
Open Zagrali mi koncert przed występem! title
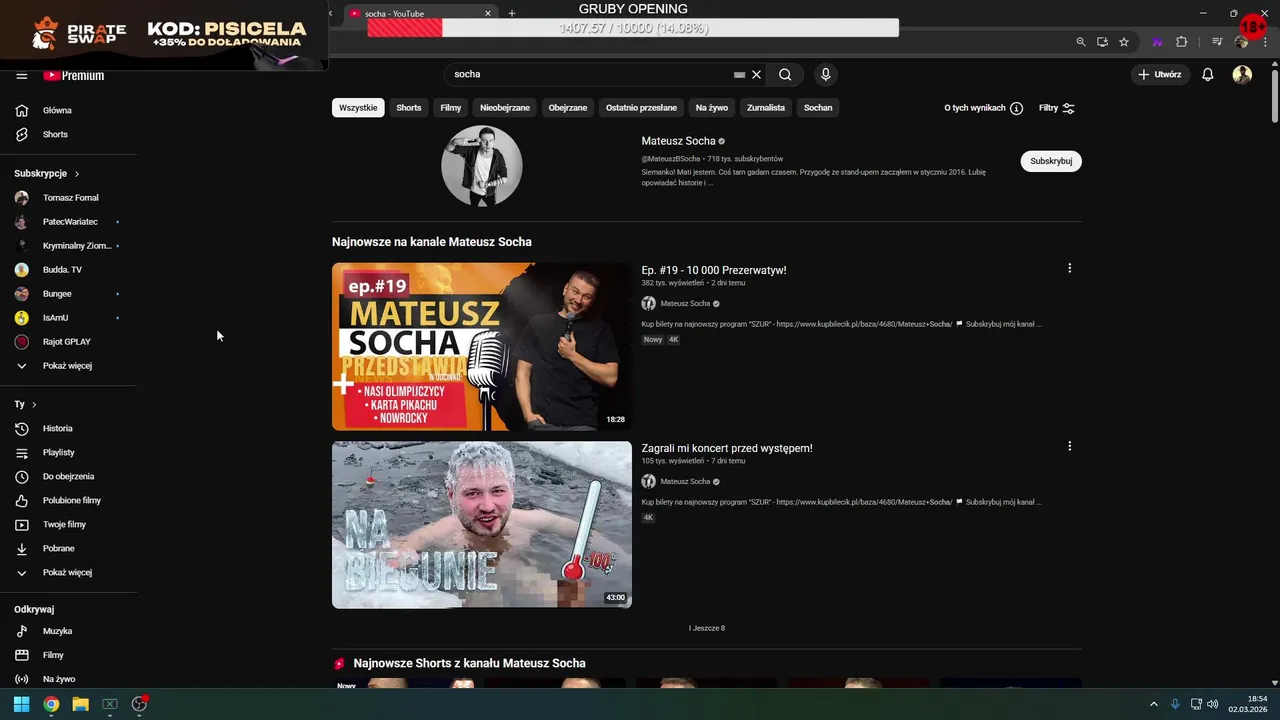click(727, 448)
